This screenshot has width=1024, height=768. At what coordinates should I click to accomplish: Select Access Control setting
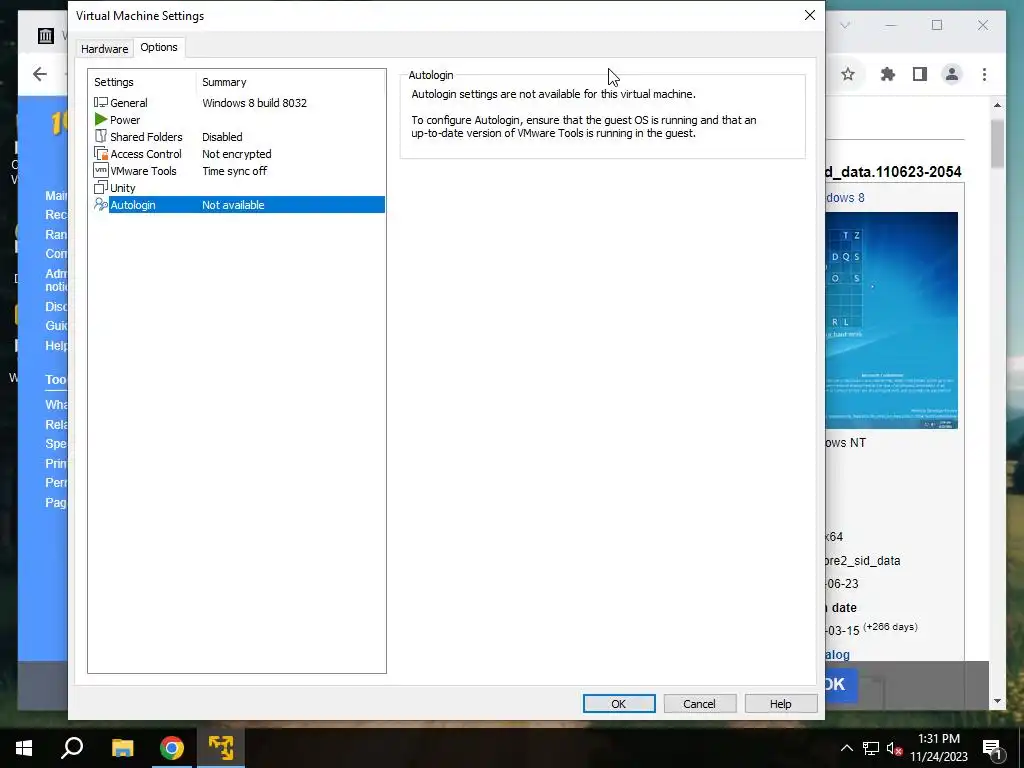coord(239,153)
